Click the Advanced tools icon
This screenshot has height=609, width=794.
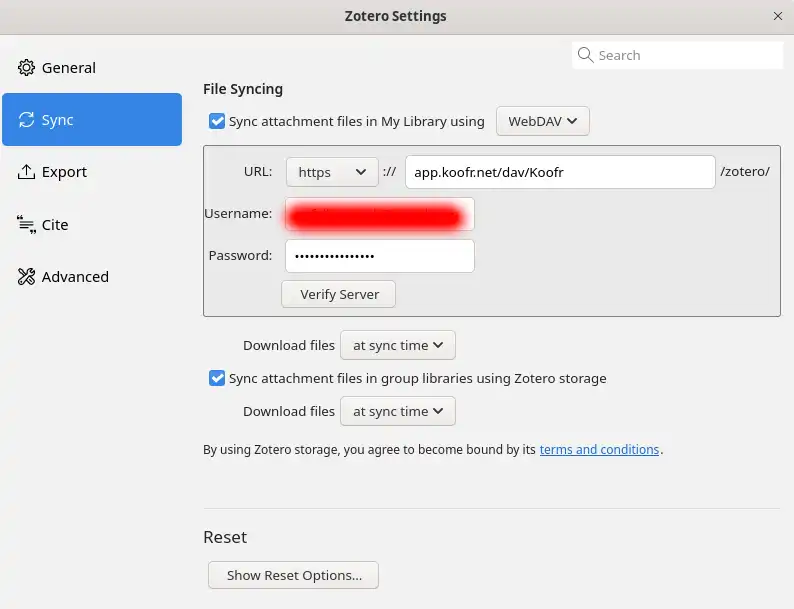pyautogui.click(x=26, y=277)
